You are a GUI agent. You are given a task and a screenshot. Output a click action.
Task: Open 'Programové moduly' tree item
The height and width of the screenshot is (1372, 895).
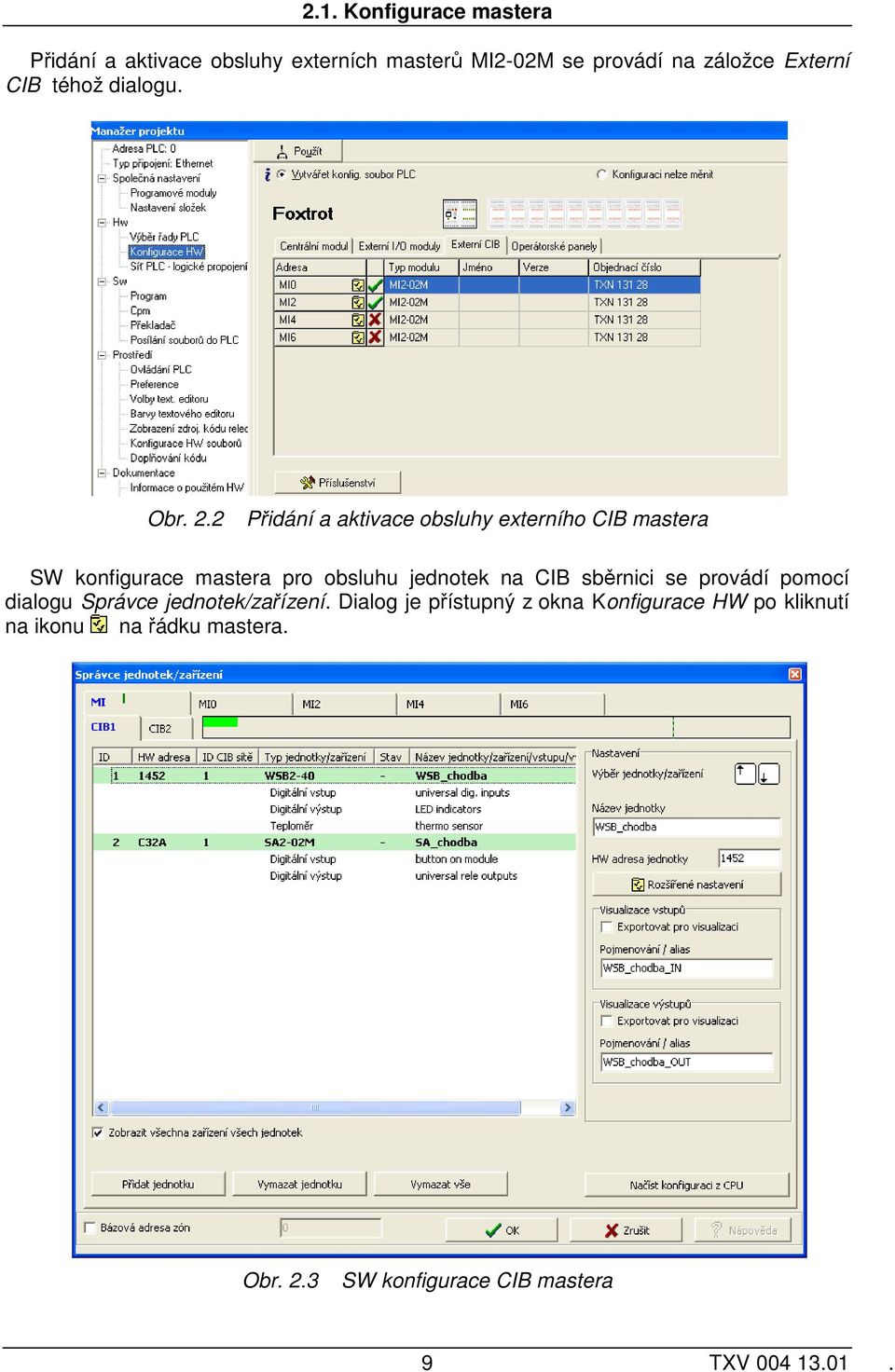tap(173, 193)
